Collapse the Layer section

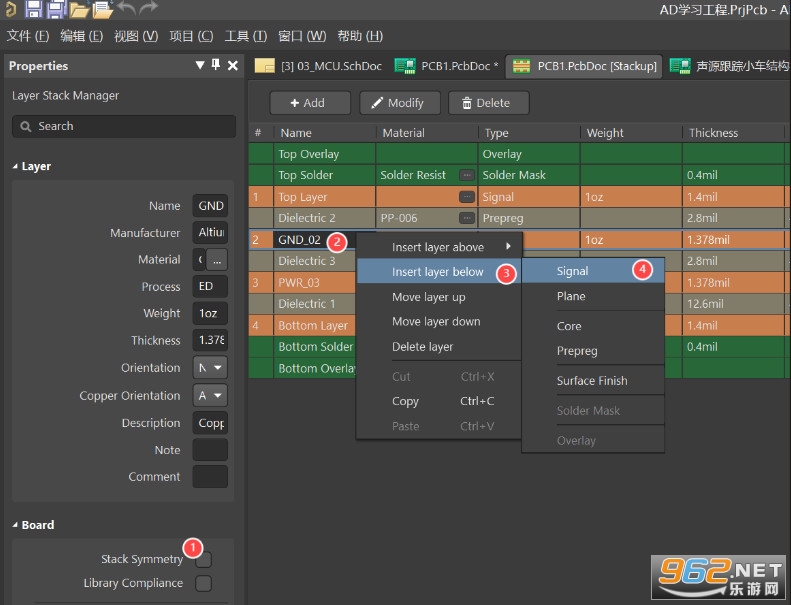click(15, 166)
